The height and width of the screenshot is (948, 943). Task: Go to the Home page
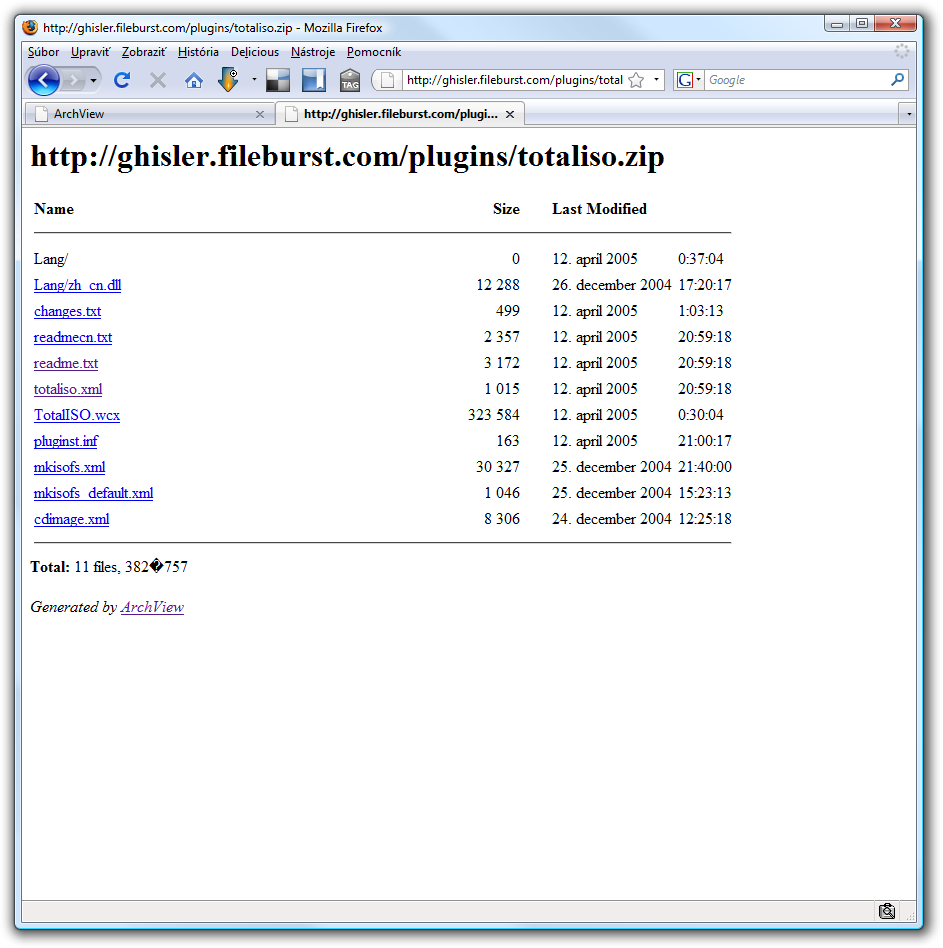(x=193, y=80)
